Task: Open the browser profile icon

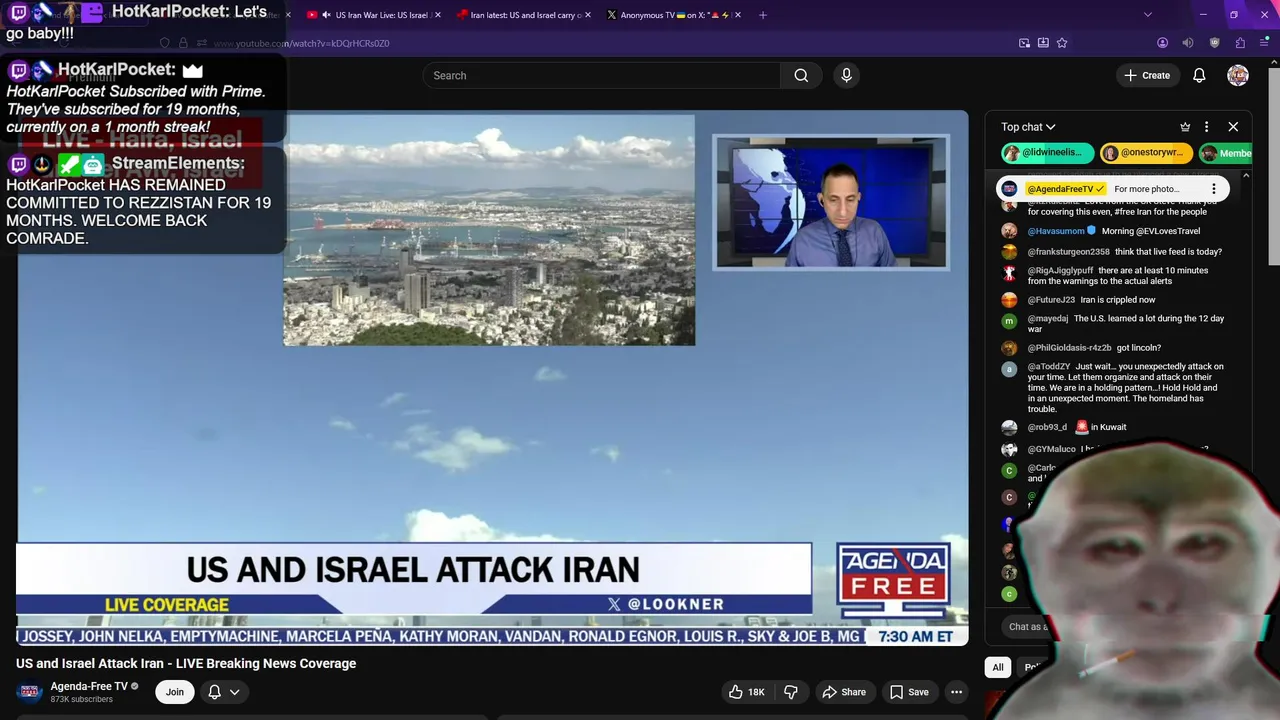Action: tap(1162, 43)
